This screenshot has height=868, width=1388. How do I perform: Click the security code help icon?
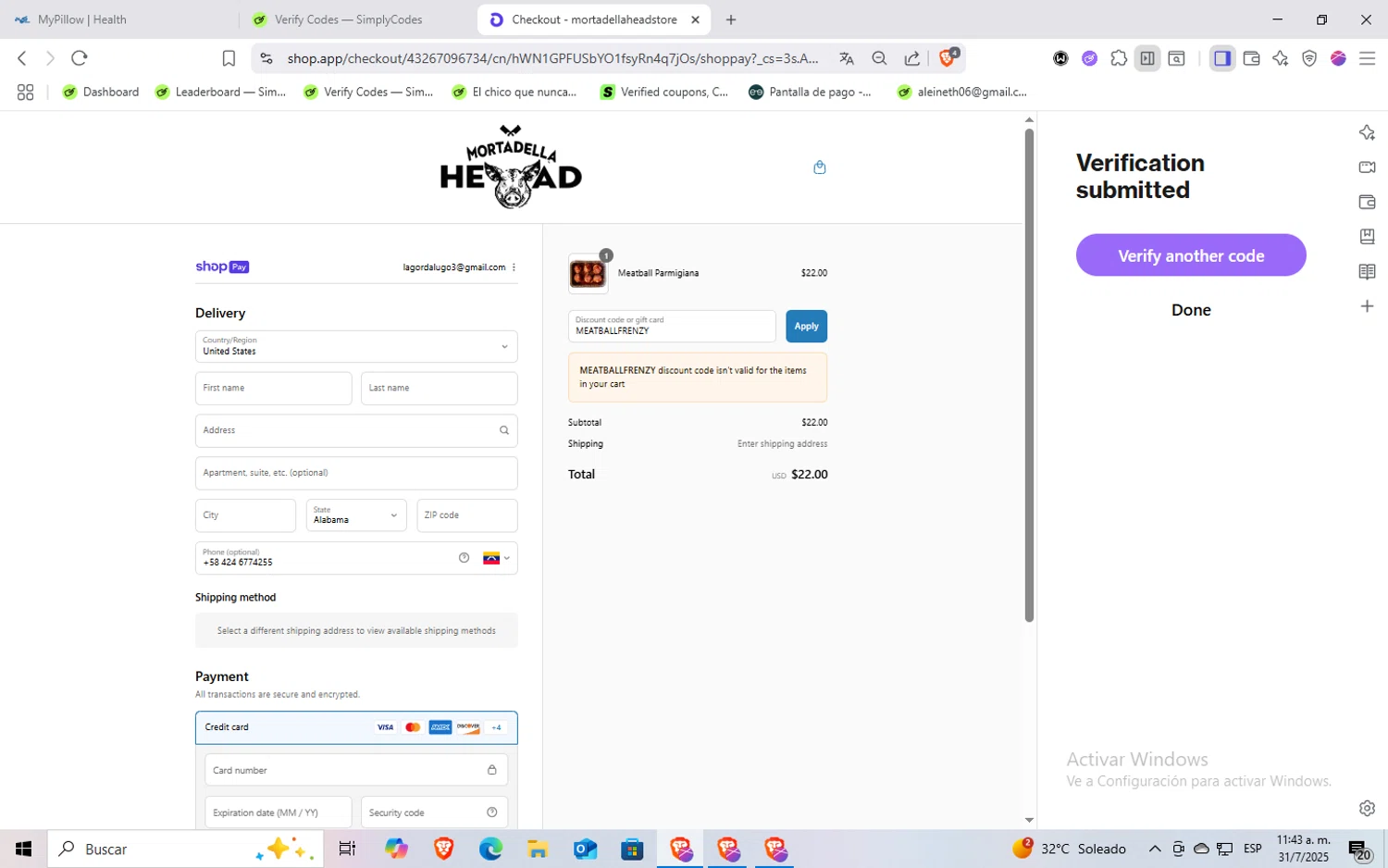(491, 812)
